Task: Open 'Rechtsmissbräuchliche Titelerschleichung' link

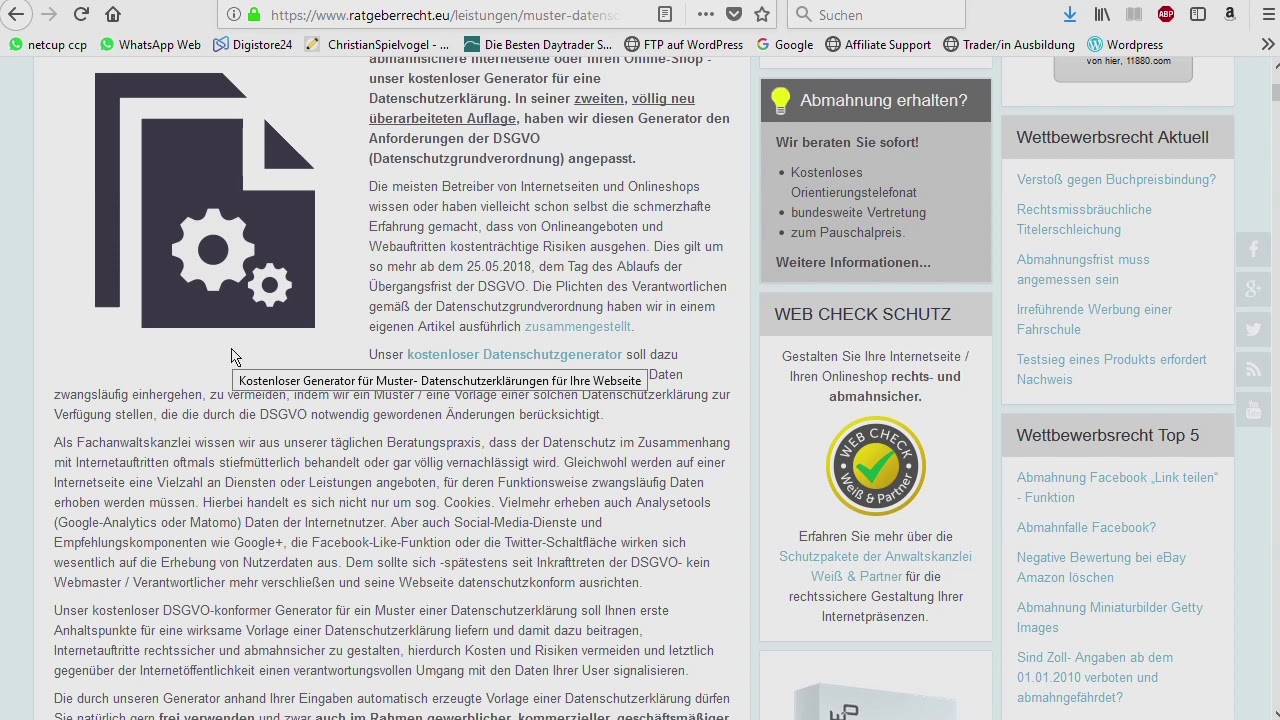Action: coord(1084,219)
